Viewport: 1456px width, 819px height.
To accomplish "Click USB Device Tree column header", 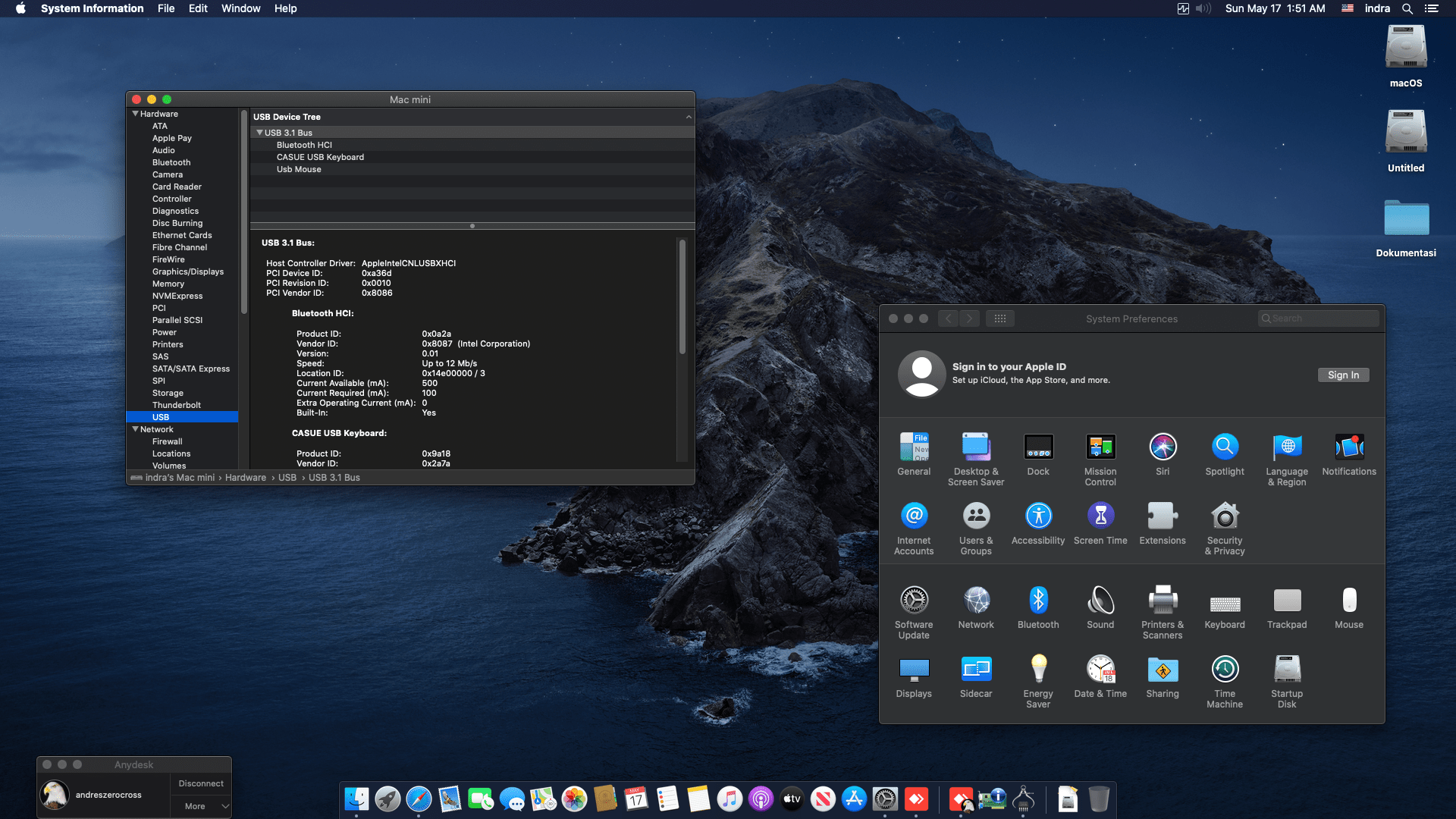I will (472, 117).
